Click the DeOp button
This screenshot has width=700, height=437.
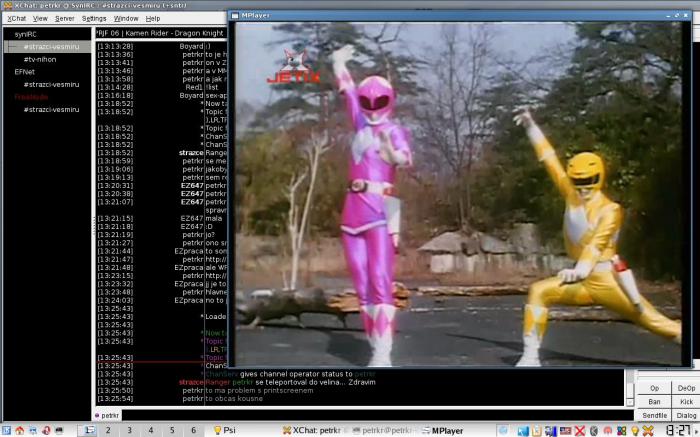[x=686, y=388]
